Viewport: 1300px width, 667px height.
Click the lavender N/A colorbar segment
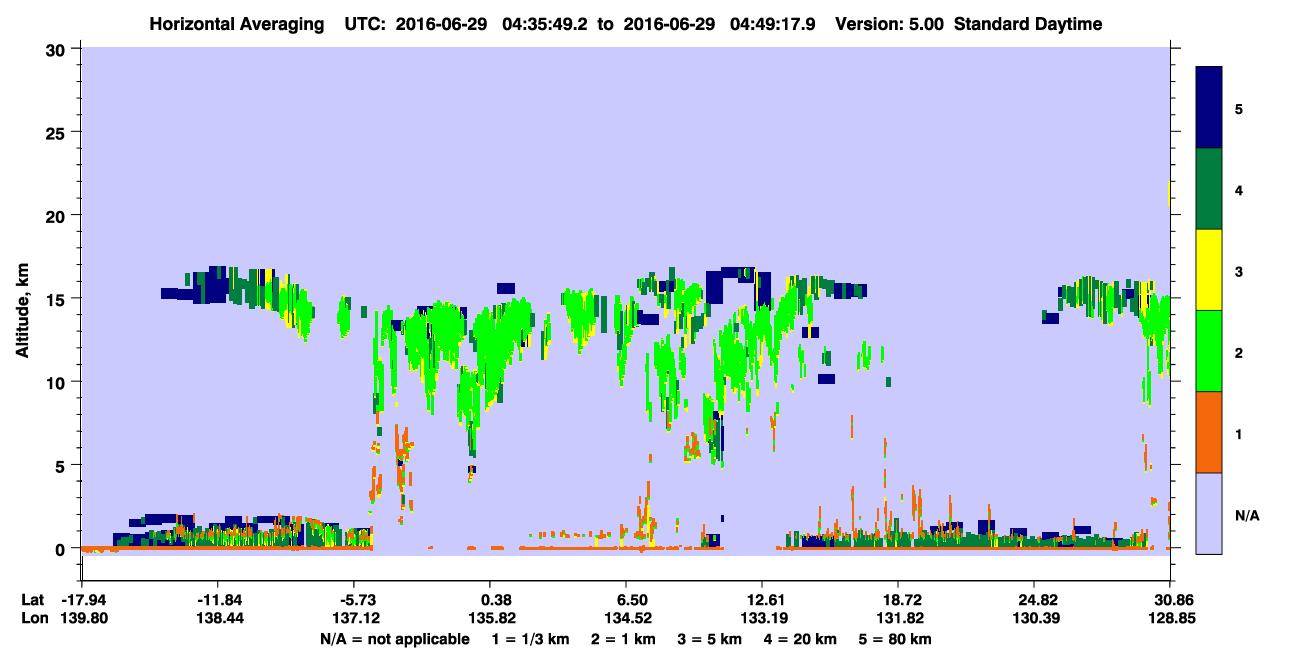point(1209,513)
